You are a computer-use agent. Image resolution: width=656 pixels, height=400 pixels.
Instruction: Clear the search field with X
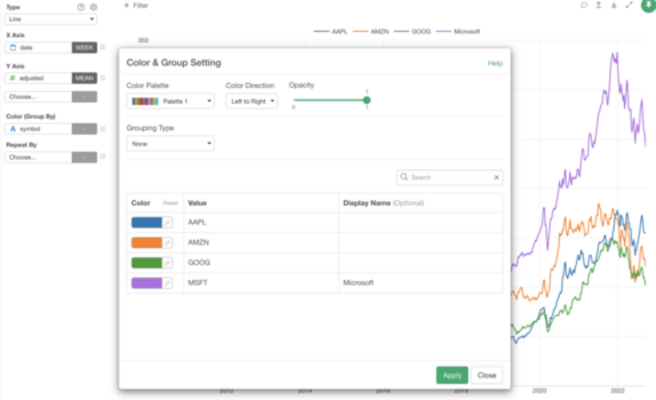point(496,177)
